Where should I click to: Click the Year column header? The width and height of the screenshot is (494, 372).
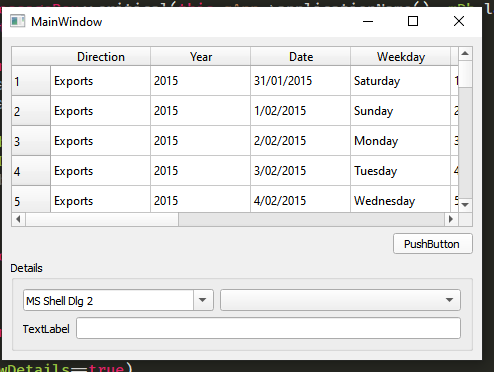coord(201,56)
